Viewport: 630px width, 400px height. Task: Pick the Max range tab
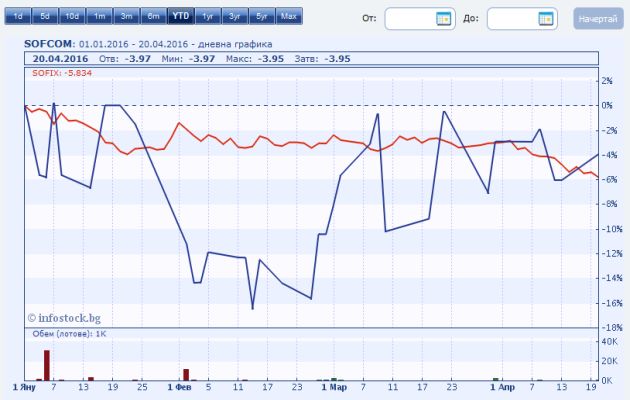(x=289, y=16)
